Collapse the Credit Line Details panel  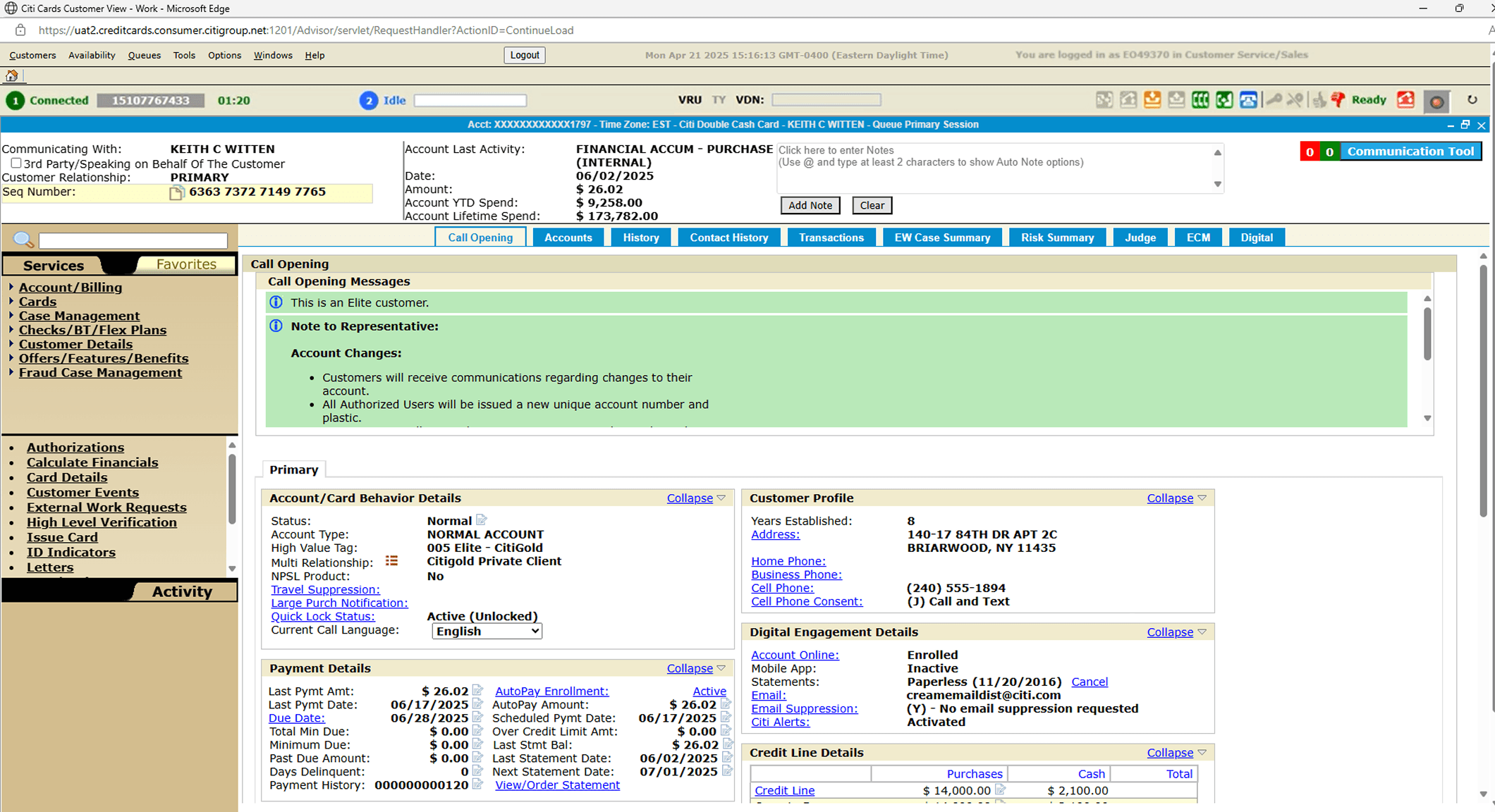[1176, 753]
